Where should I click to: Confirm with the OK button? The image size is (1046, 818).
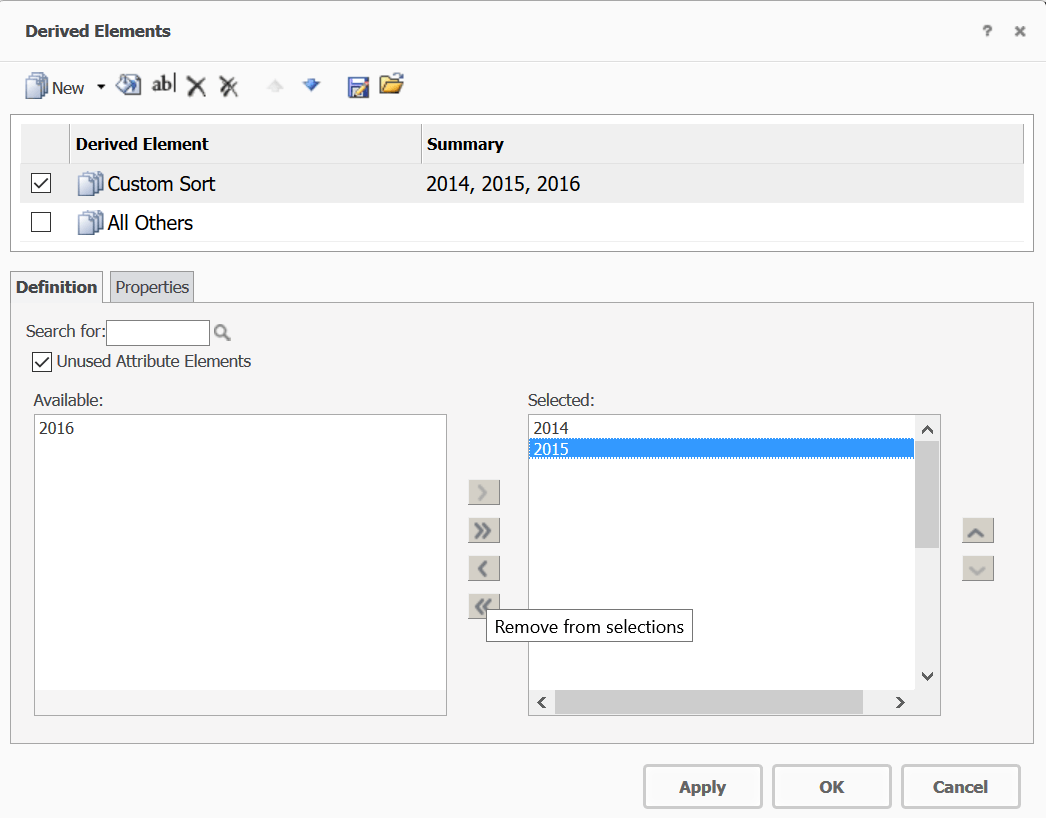(x=832, y=787)
